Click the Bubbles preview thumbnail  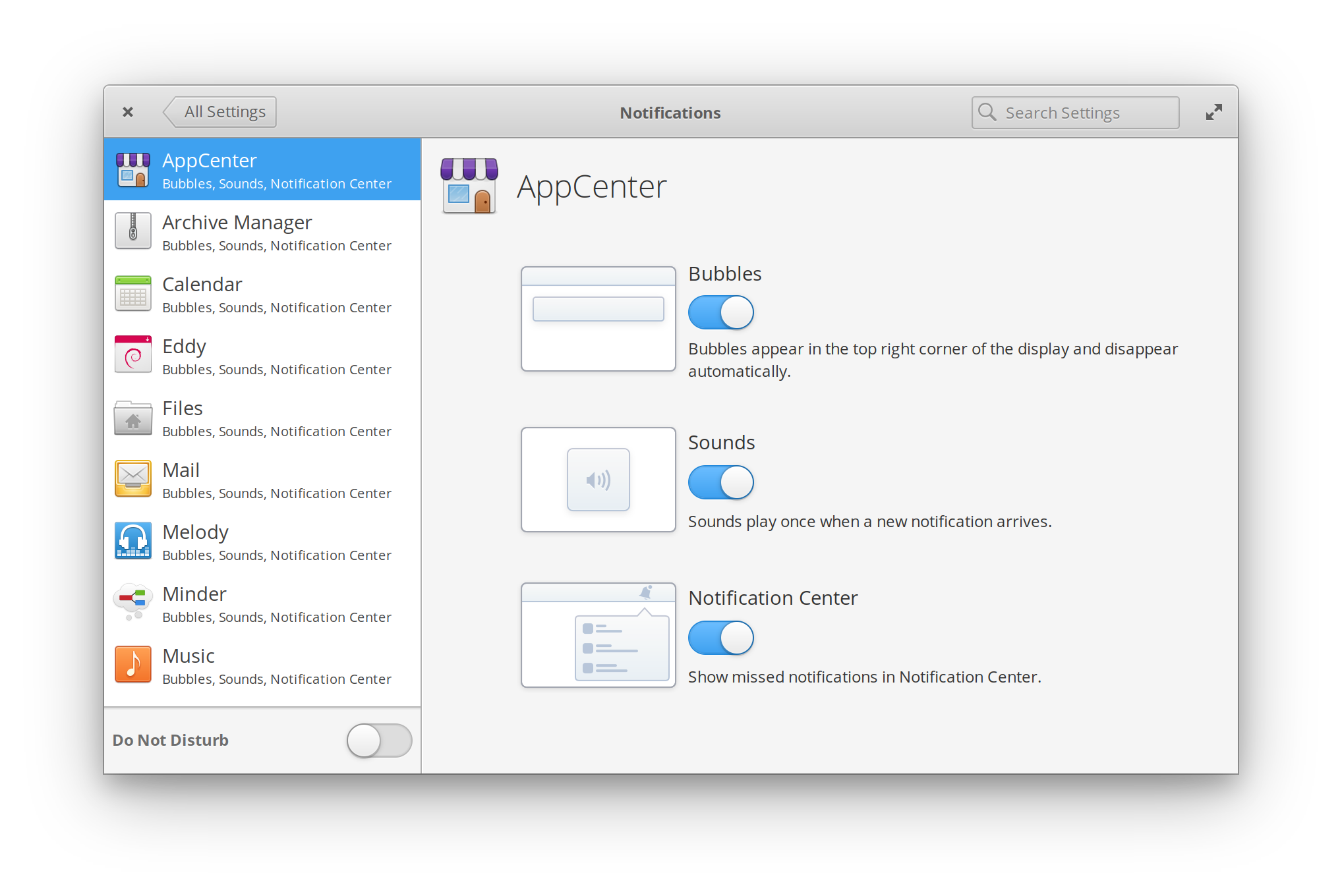pyautogui.click(x=598, y=319)
